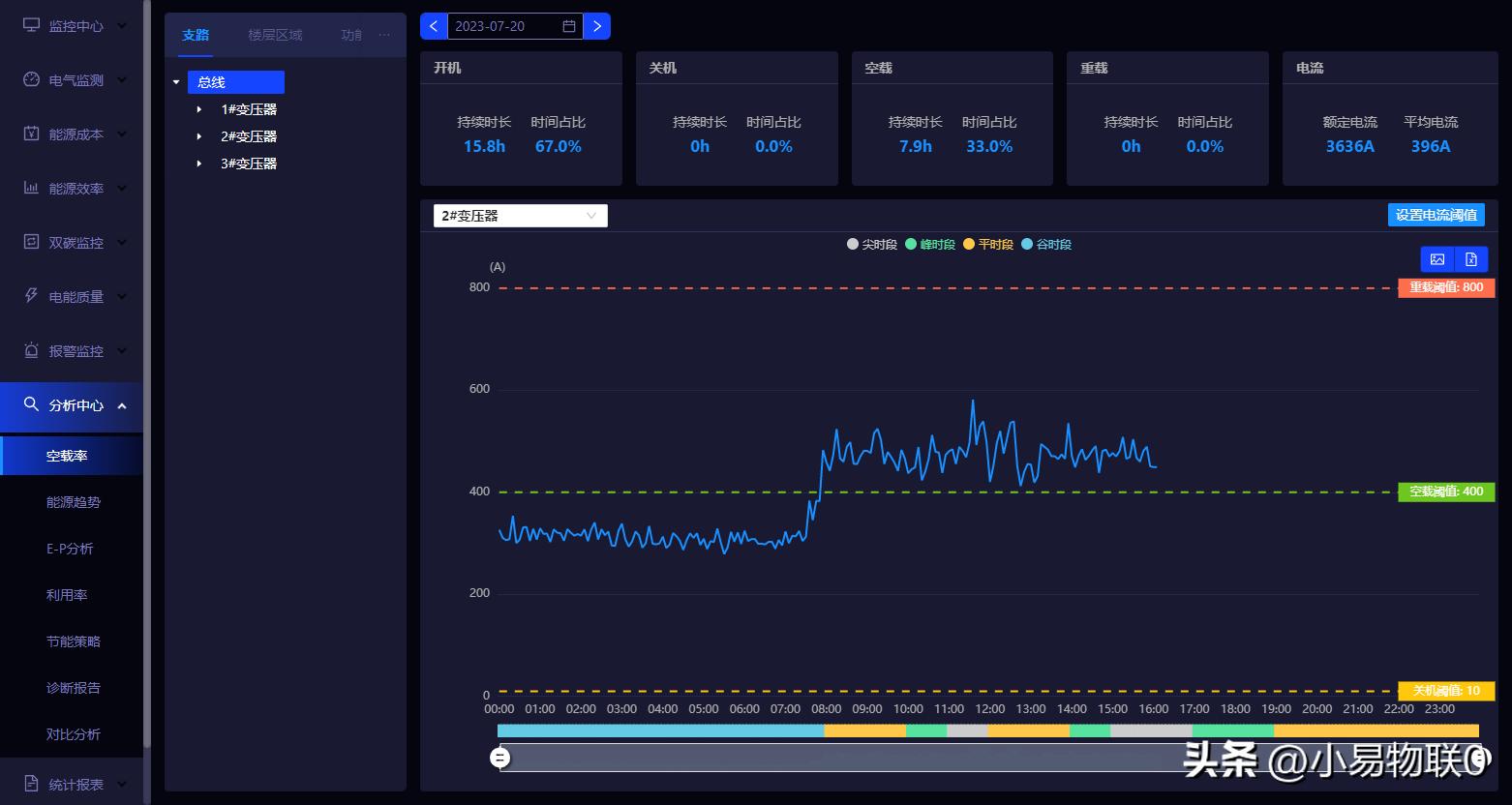Screen dimensions: 1512x805
Task: Click the alarm icon beside 报警监控
Action: [31, 350]
